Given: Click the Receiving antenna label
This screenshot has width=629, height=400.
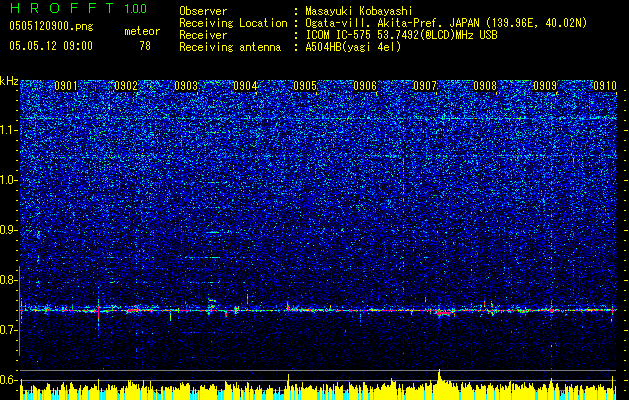Looking at the screenshot, I should tap(230, 47).
